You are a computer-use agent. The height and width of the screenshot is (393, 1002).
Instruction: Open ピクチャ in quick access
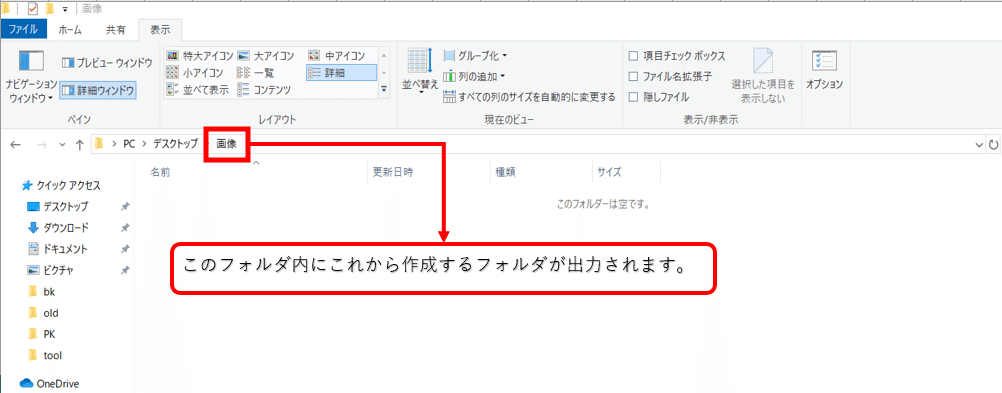[x=50, y=270]
